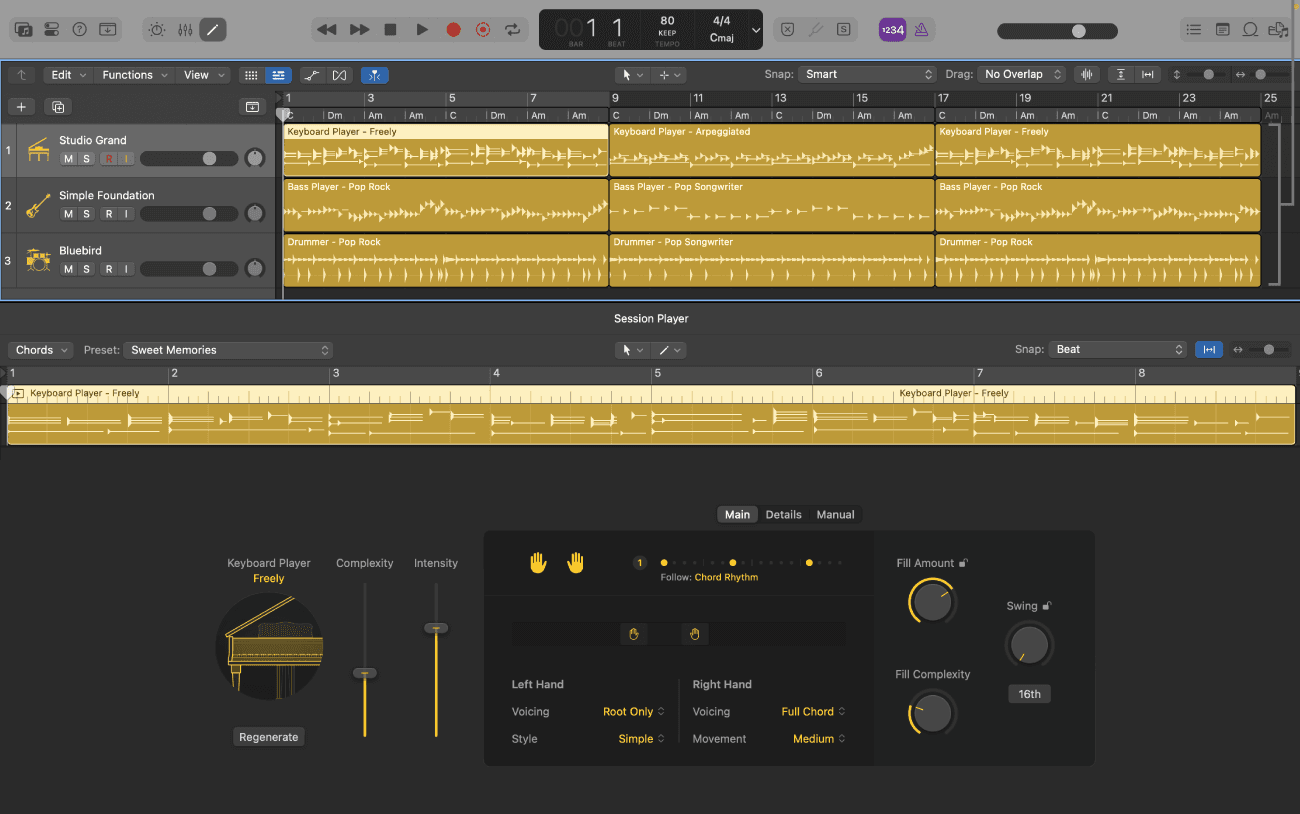Mute the Studio Grand track

(x=68, y=159)
